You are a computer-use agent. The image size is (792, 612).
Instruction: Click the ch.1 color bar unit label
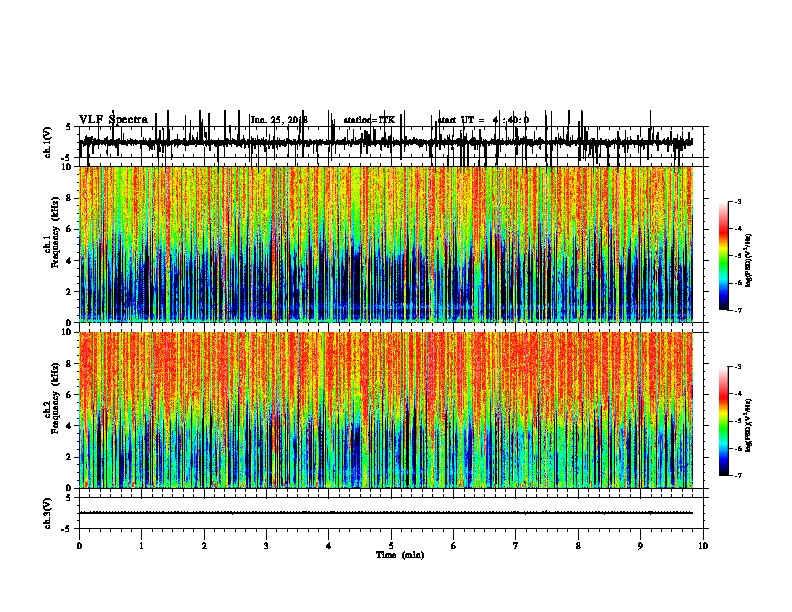[x=749, y=261]
